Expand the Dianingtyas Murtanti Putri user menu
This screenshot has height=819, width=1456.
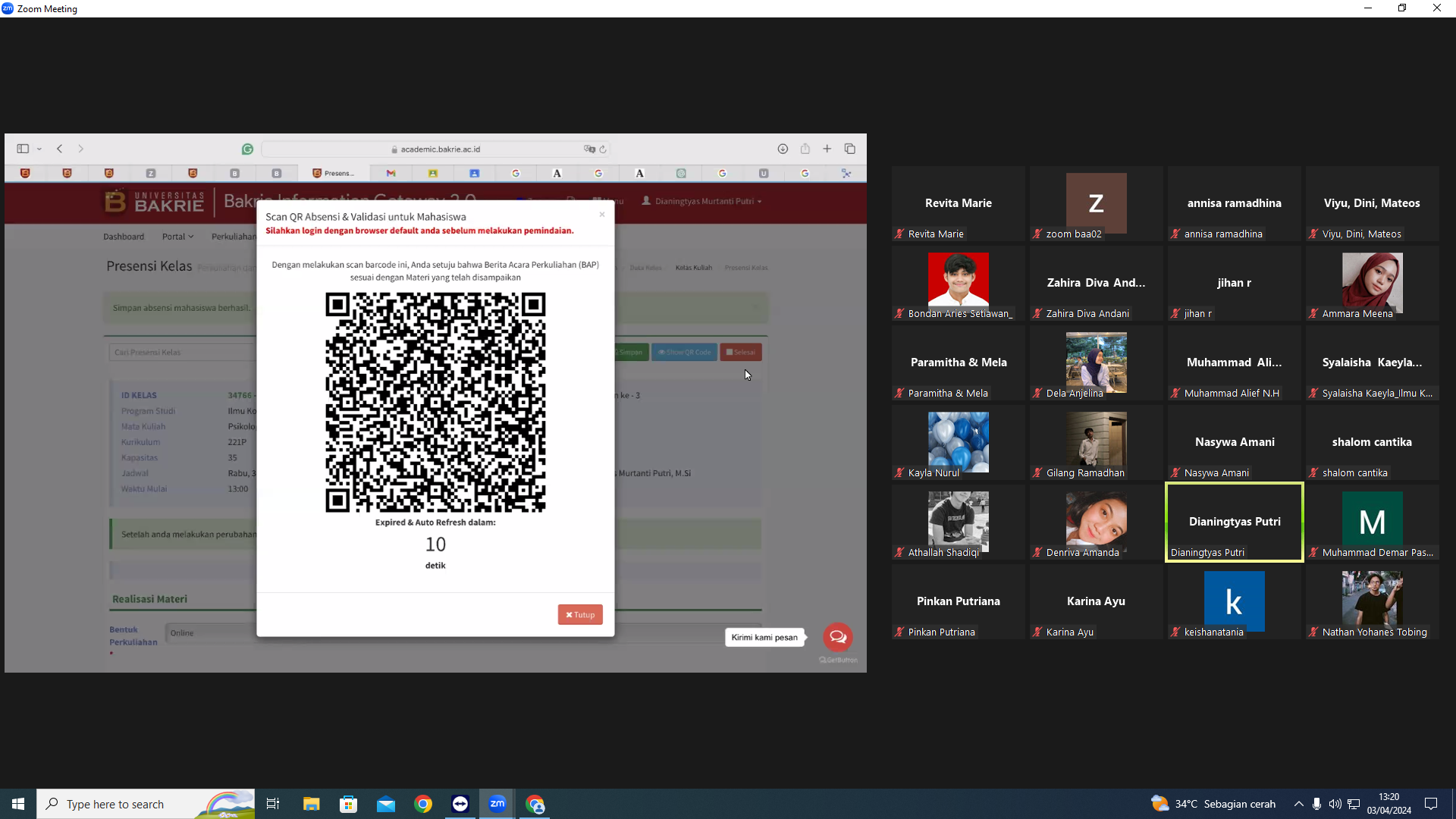701,201
